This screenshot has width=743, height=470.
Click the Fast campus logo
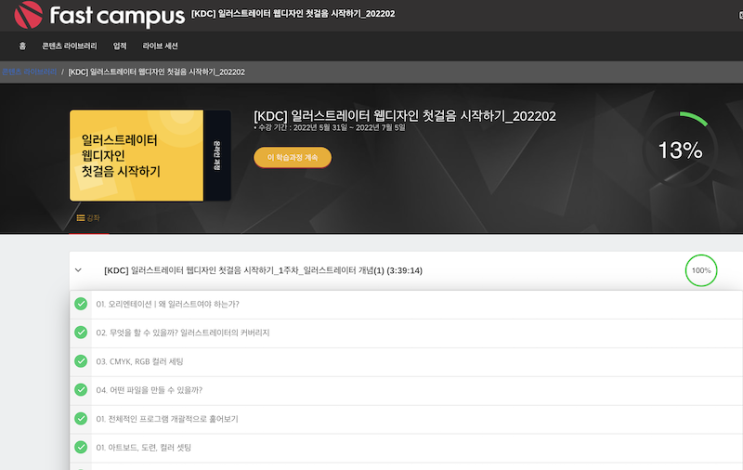99,15
